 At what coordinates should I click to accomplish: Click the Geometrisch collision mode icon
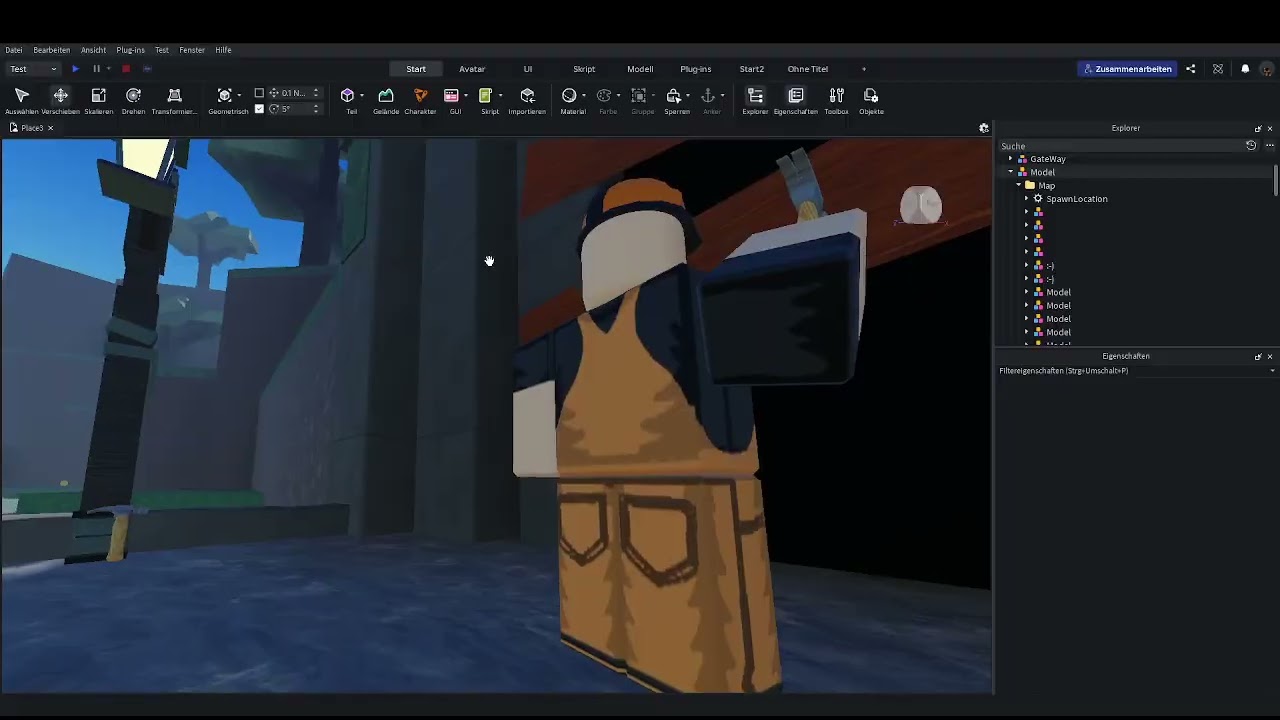pos(224,96)
